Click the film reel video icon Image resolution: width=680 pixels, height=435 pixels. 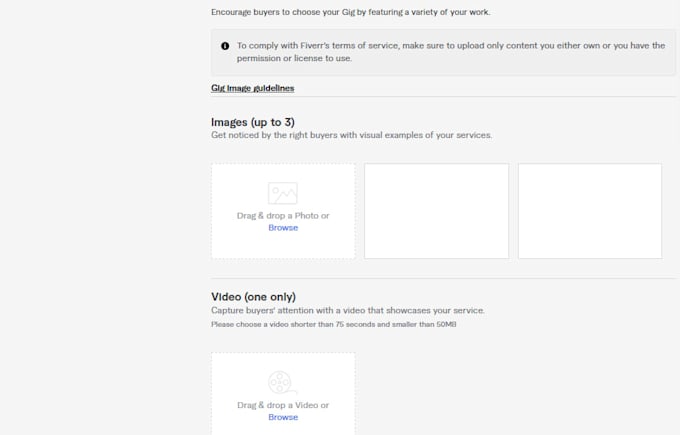(282, 383)
